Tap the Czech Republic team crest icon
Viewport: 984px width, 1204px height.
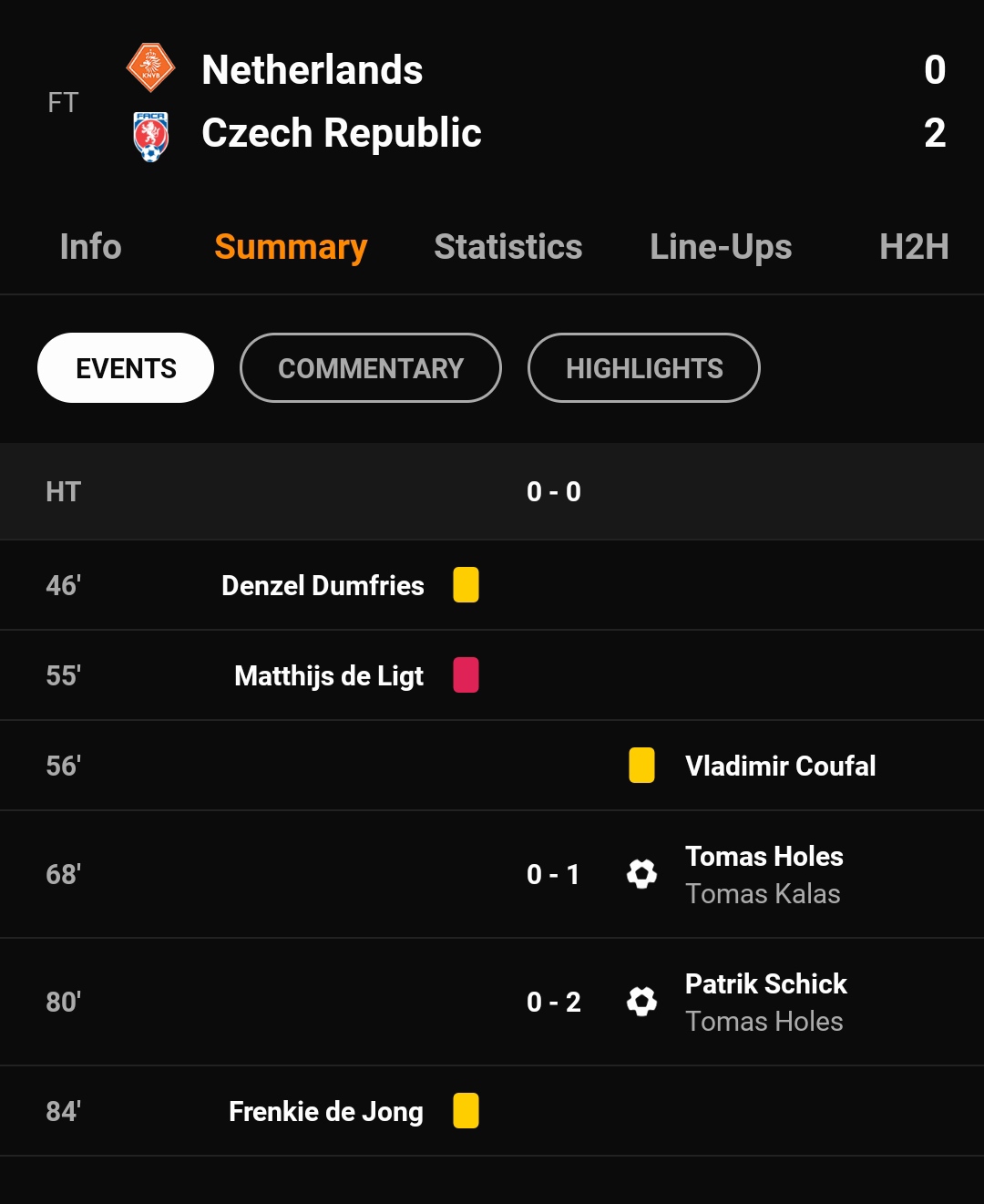click(x=150, y=136)
